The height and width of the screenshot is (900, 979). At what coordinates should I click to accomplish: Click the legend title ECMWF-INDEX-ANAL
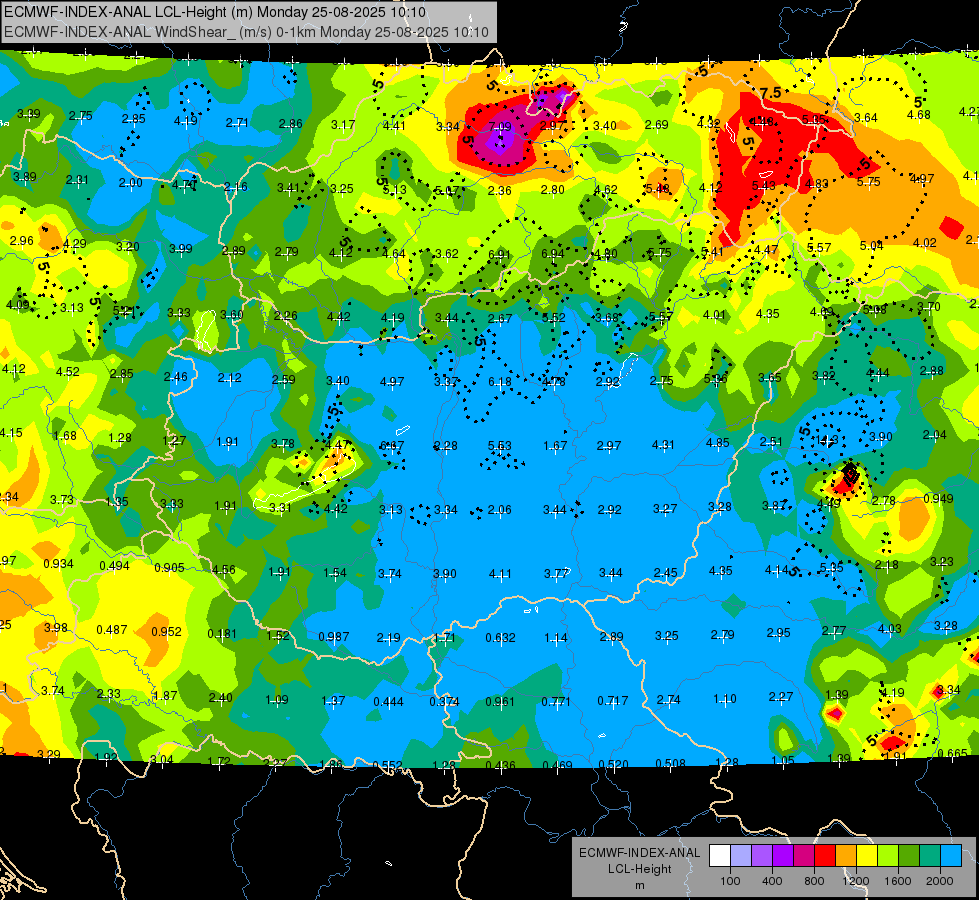[x=640, y=853]
